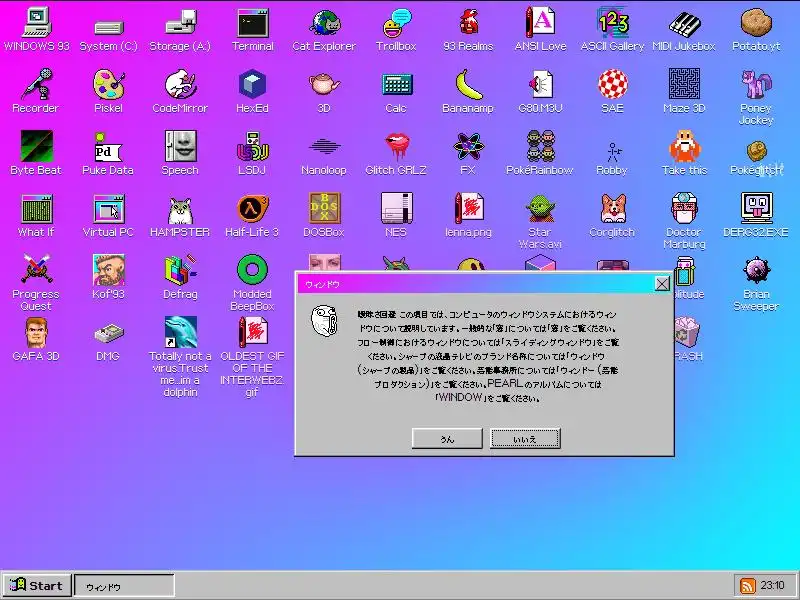Play the Star Wars.avi Yoda icon

(540, 208)
